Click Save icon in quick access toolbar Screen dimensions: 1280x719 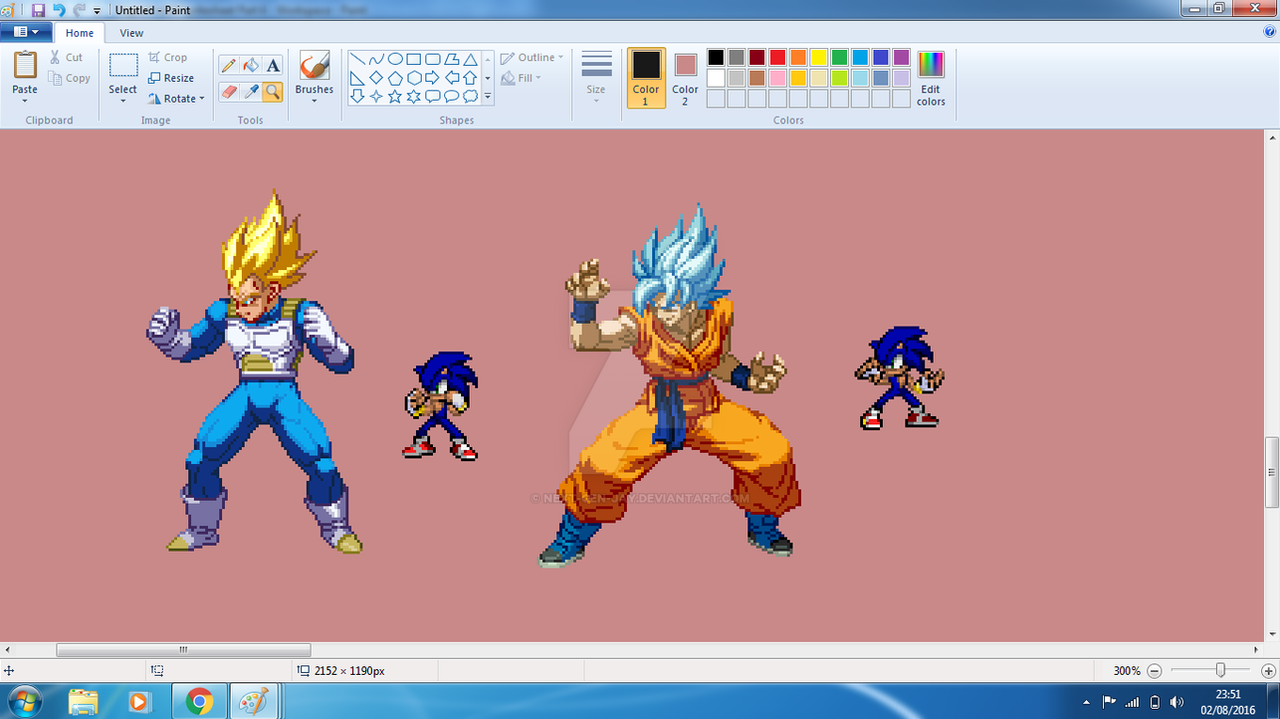pyautogui.click(x=38, y=10)
